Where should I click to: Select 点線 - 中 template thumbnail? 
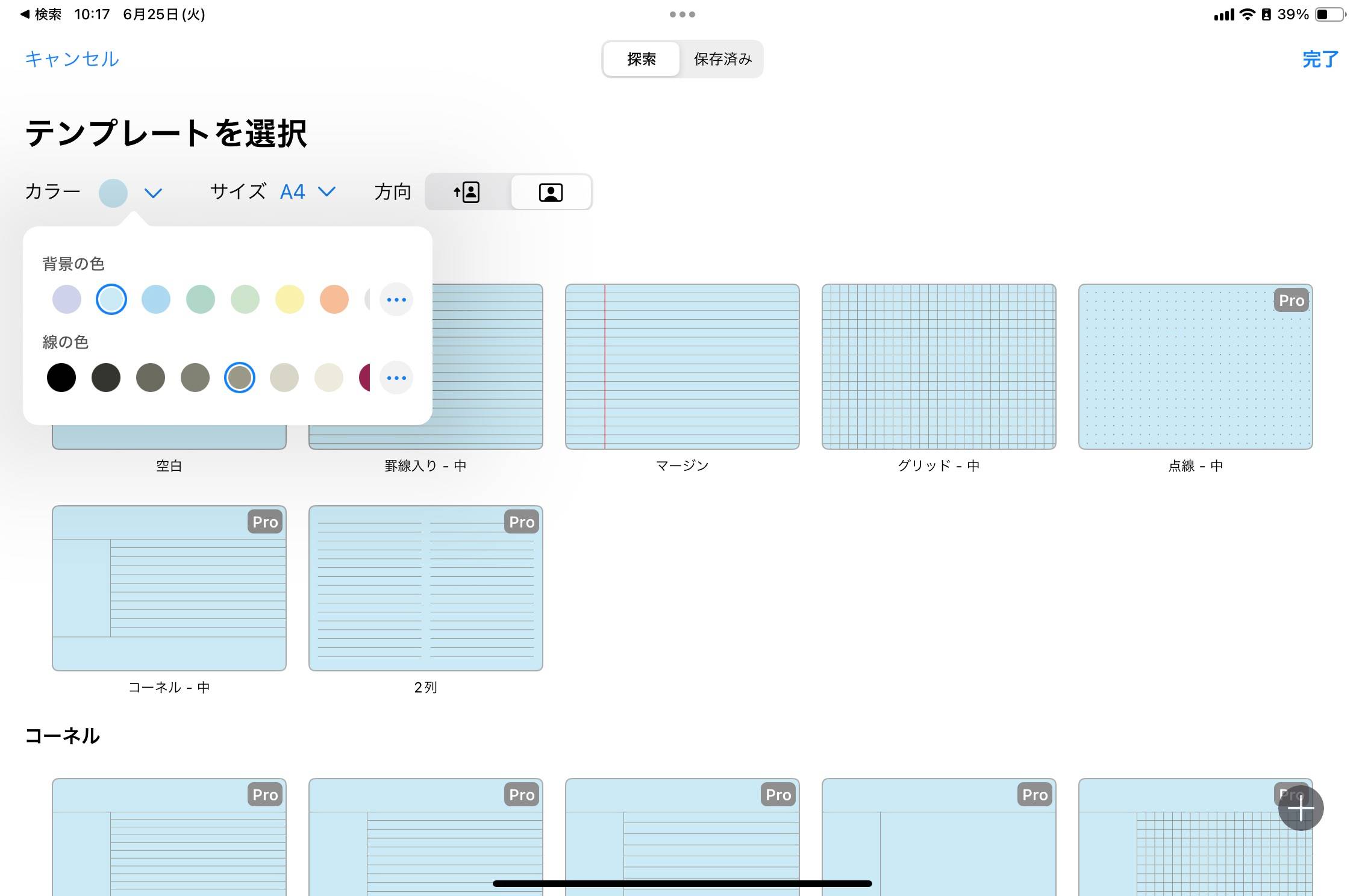click(1196, 367)
